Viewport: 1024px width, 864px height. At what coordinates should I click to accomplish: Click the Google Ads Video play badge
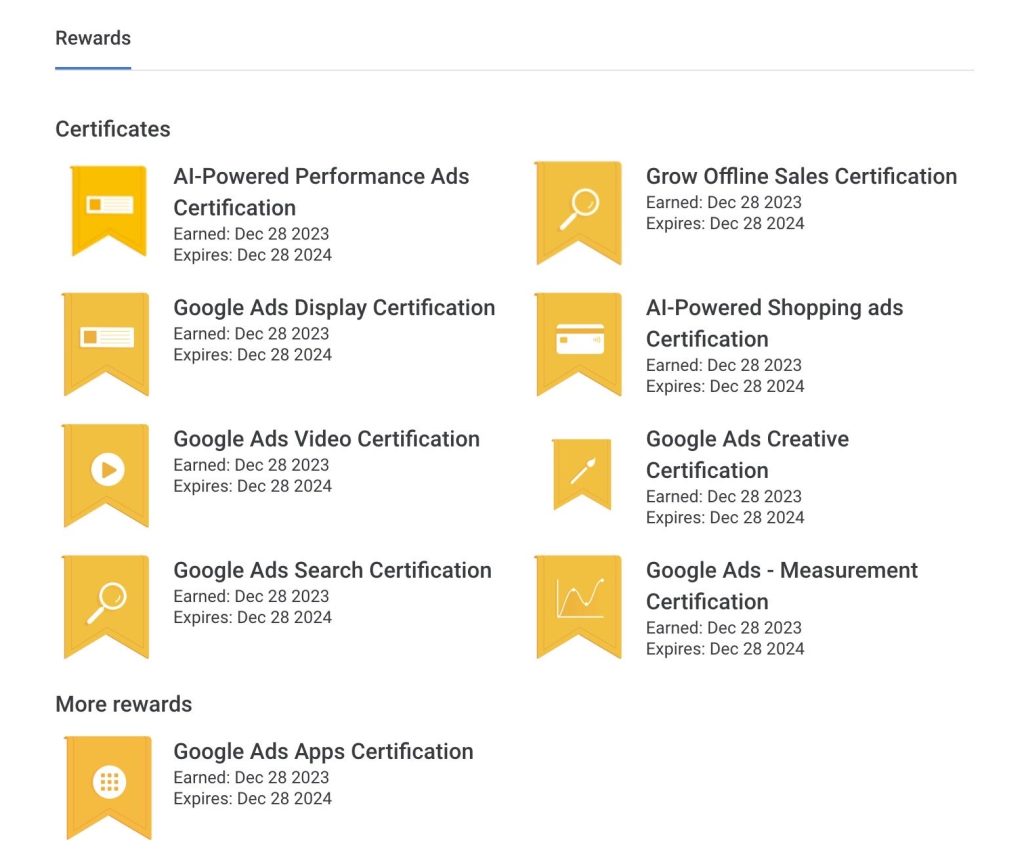coord(106,475)
